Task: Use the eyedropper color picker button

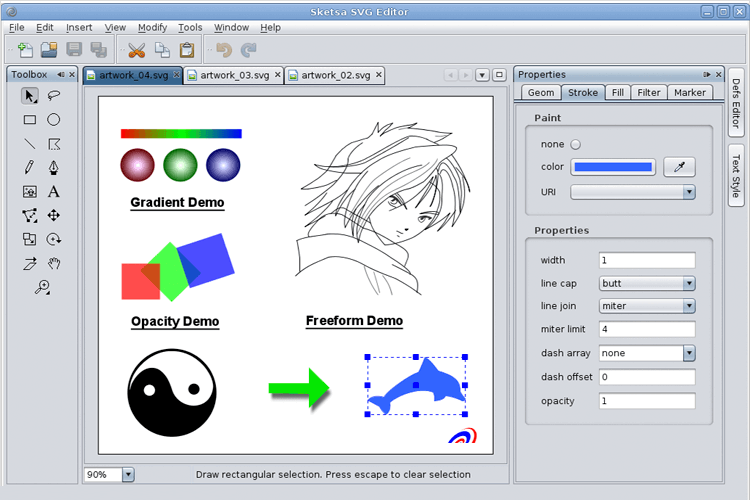Action: (x=679, y=167)
